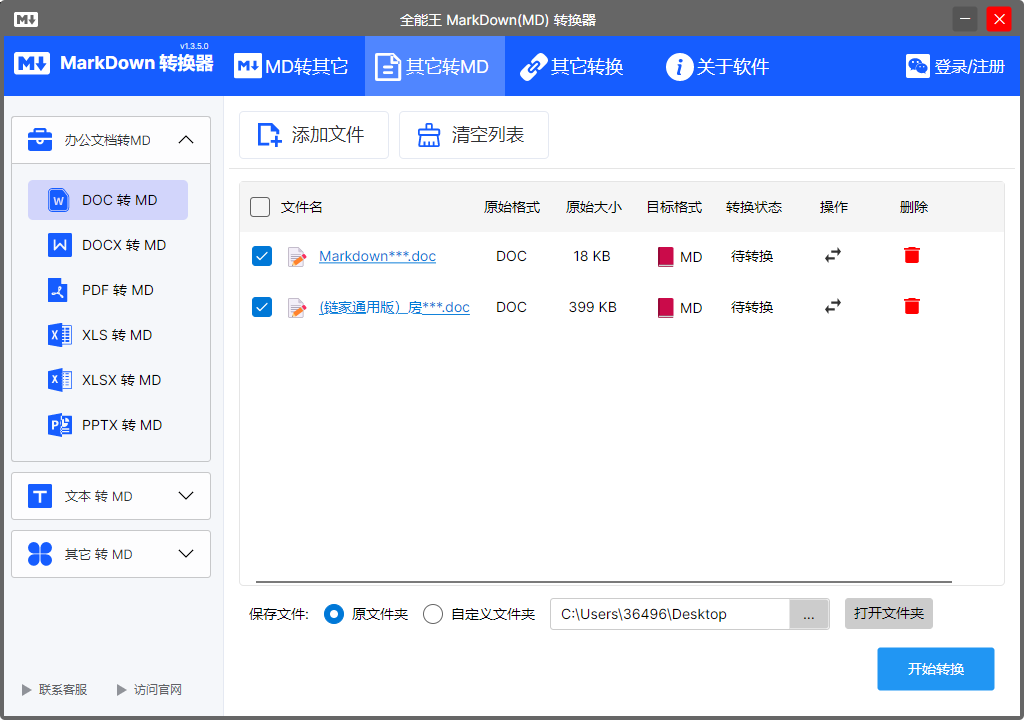
Task: Select DOC 转 MD in the sidebar
Action: tap(108, 200)
